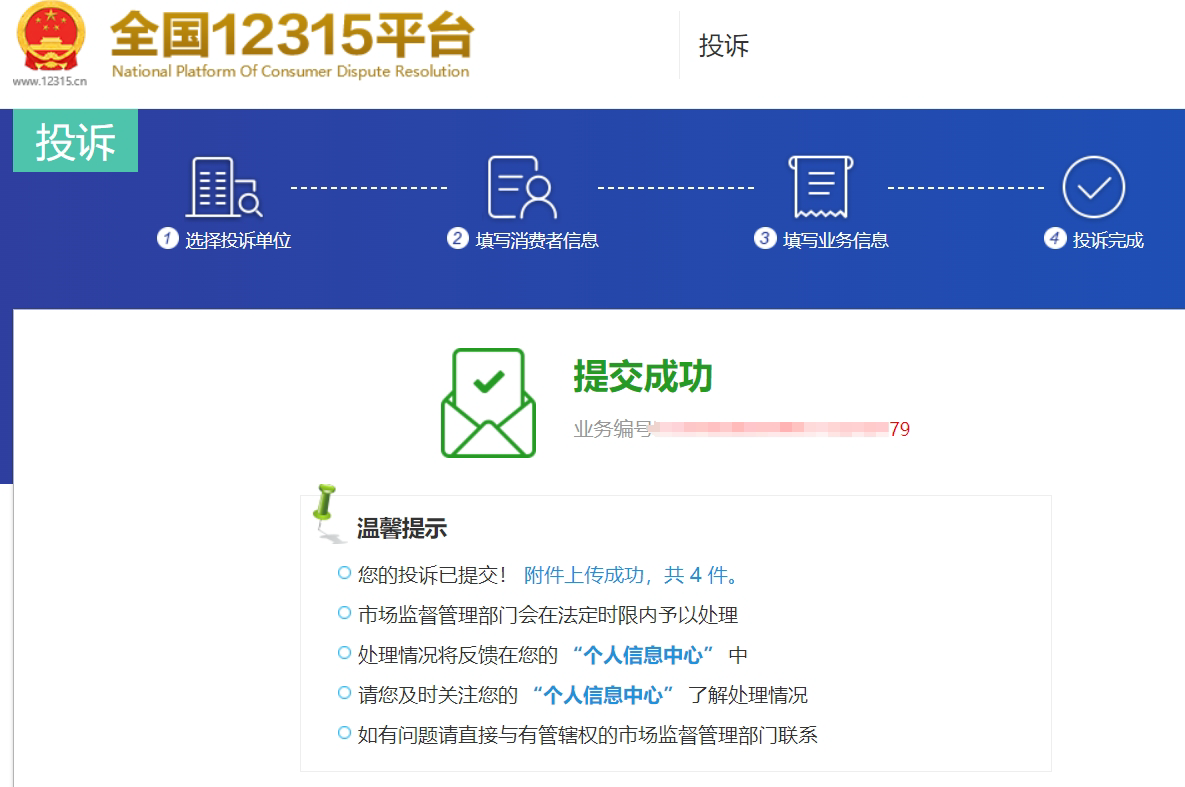Viewport: 1185px width, 787px height.
Task: Click the building search icon for step 1
Action: point(224,188)
